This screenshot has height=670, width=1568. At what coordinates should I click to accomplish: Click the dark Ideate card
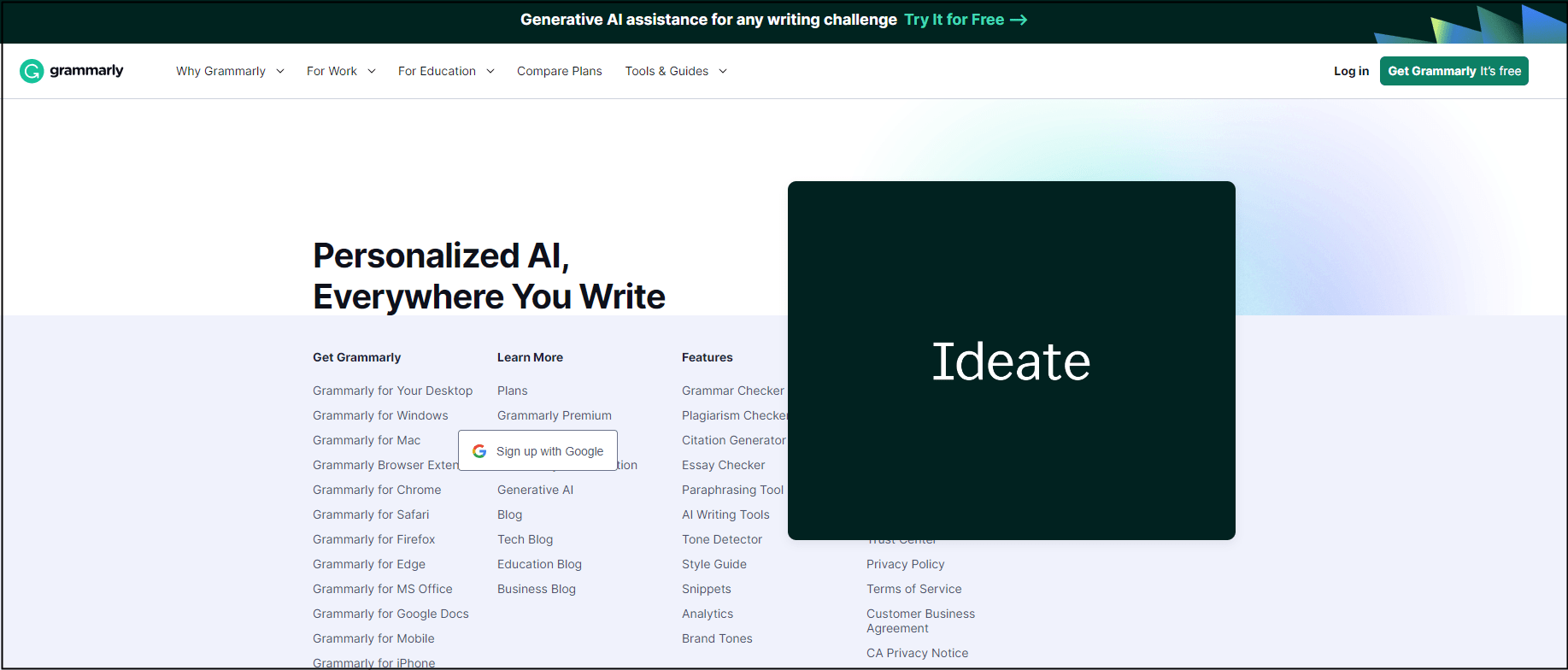(x=1012, y=361)
